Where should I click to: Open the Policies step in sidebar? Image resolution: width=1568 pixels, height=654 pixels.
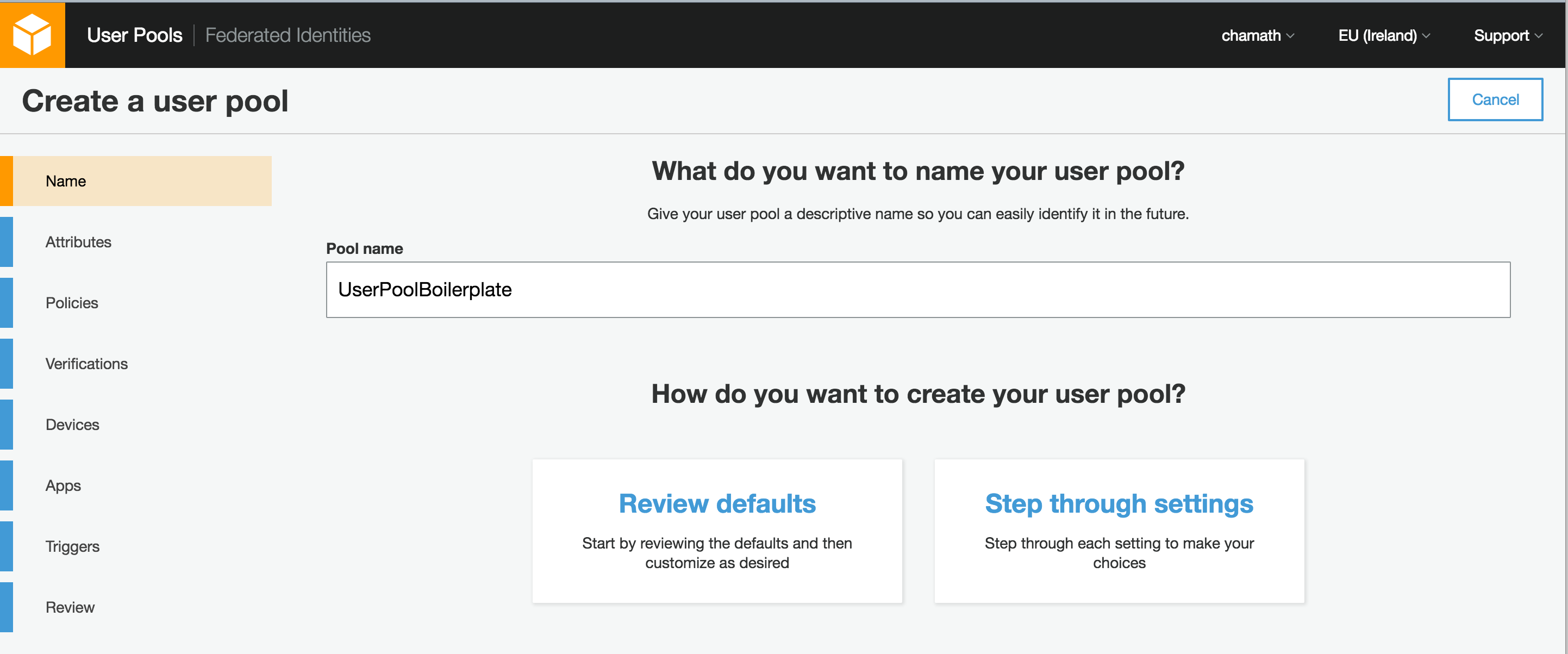tap(72, 303)
